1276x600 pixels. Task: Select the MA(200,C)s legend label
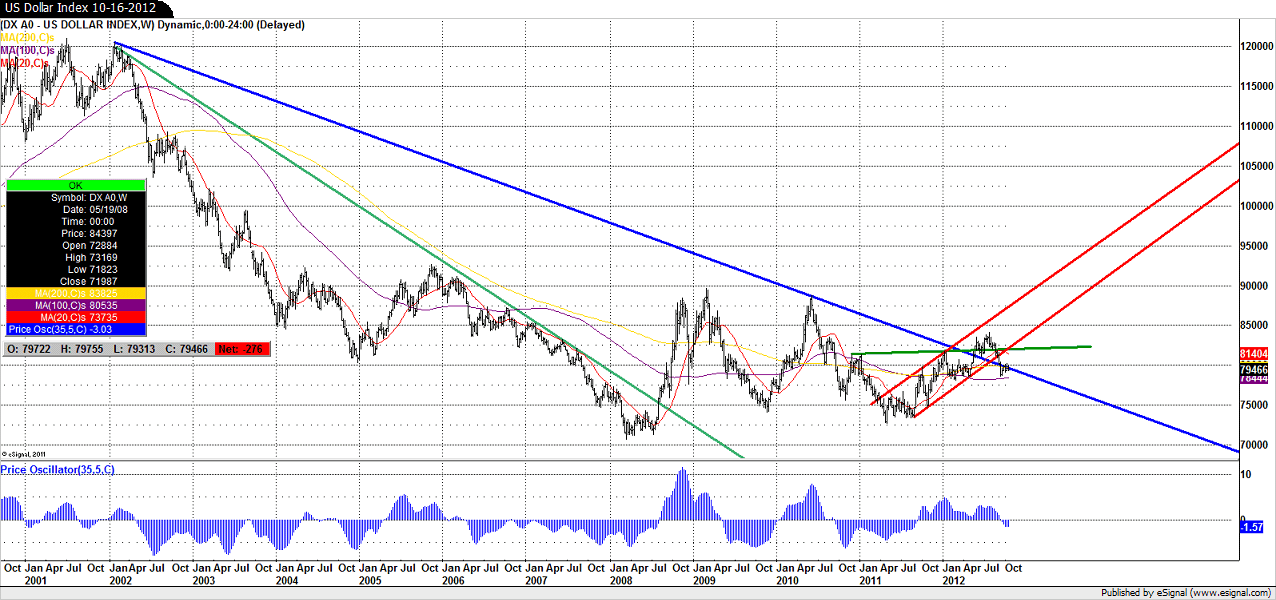pyautogui.click(x=27, y=37)
